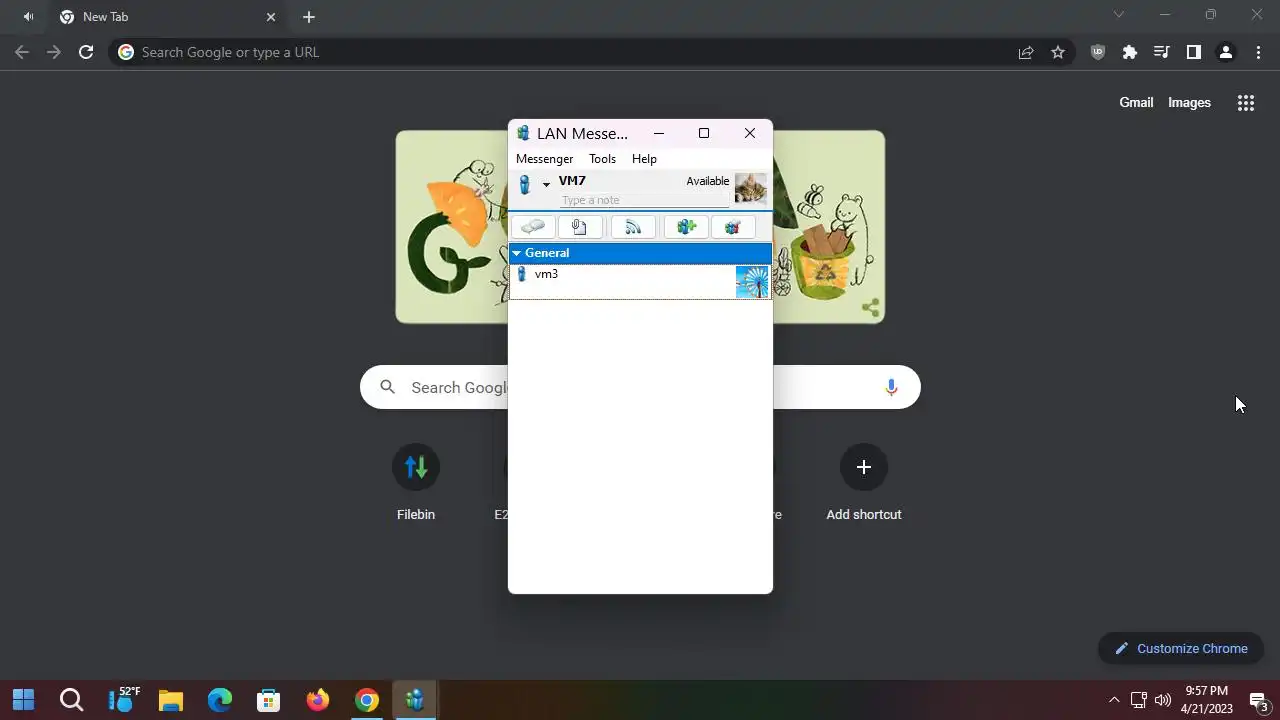Open the Gmail link
The width and height of the screenshot is (1280, 720).
[x=1136, y=102]
